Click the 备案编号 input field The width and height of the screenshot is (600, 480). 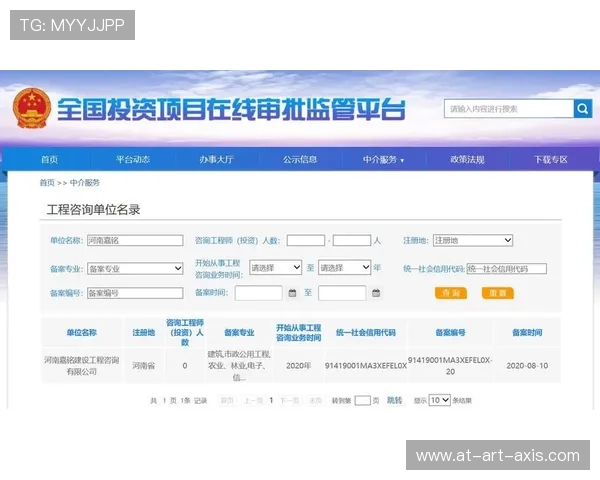tap(135, 293)
